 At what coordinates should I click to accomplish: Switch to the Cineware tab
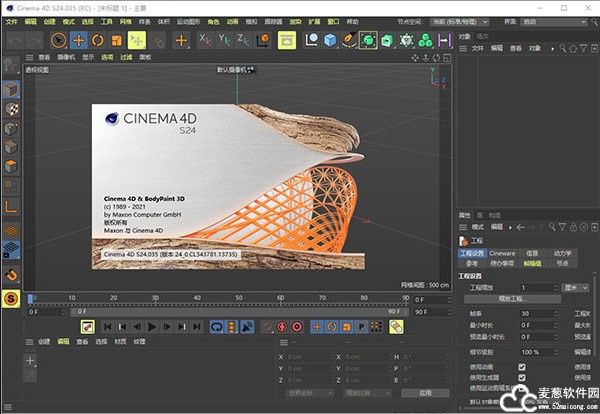502,253
